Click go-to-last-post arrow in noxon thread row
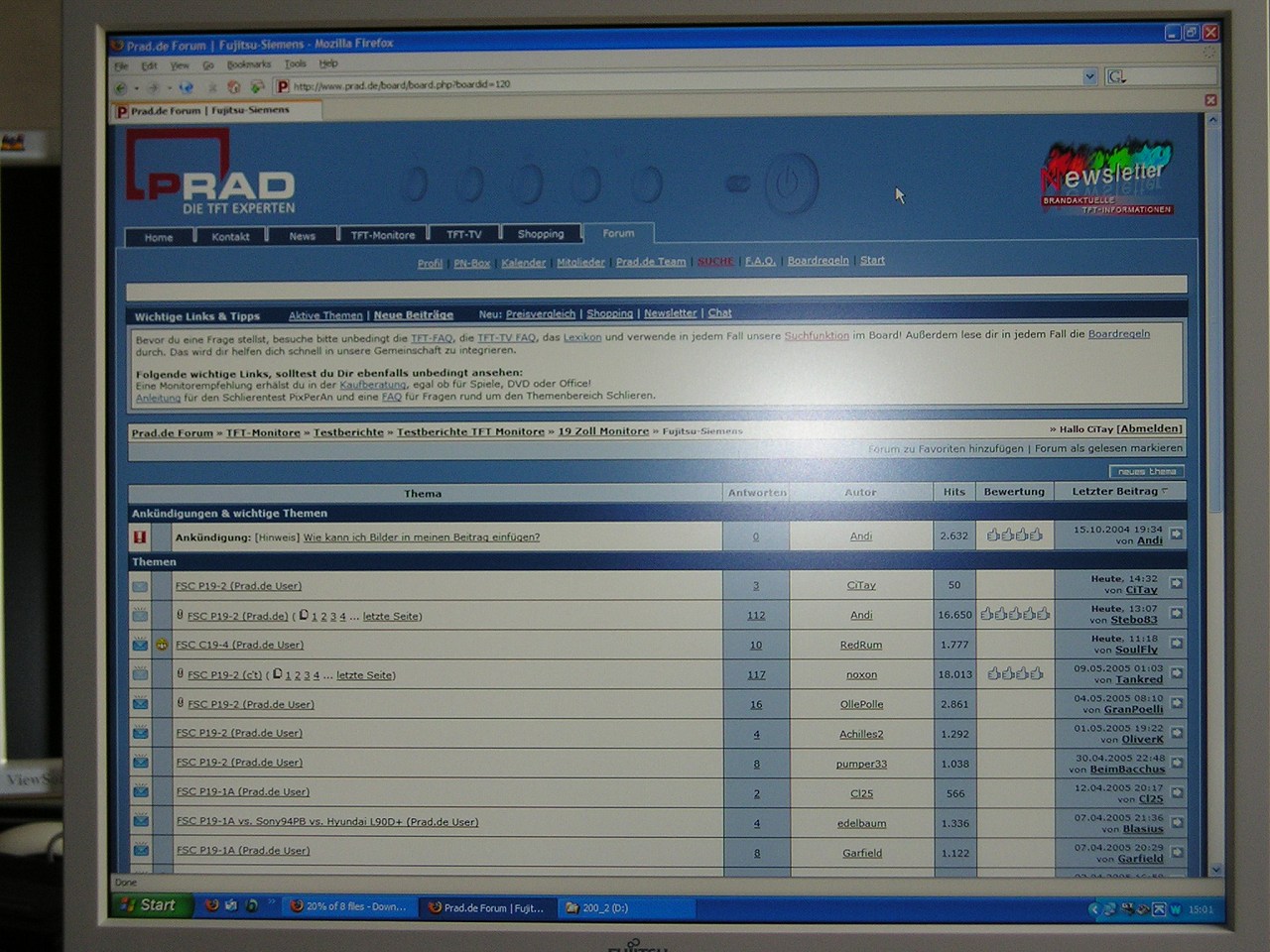This screenshot has width=1270, height=952. point(1176,673)
